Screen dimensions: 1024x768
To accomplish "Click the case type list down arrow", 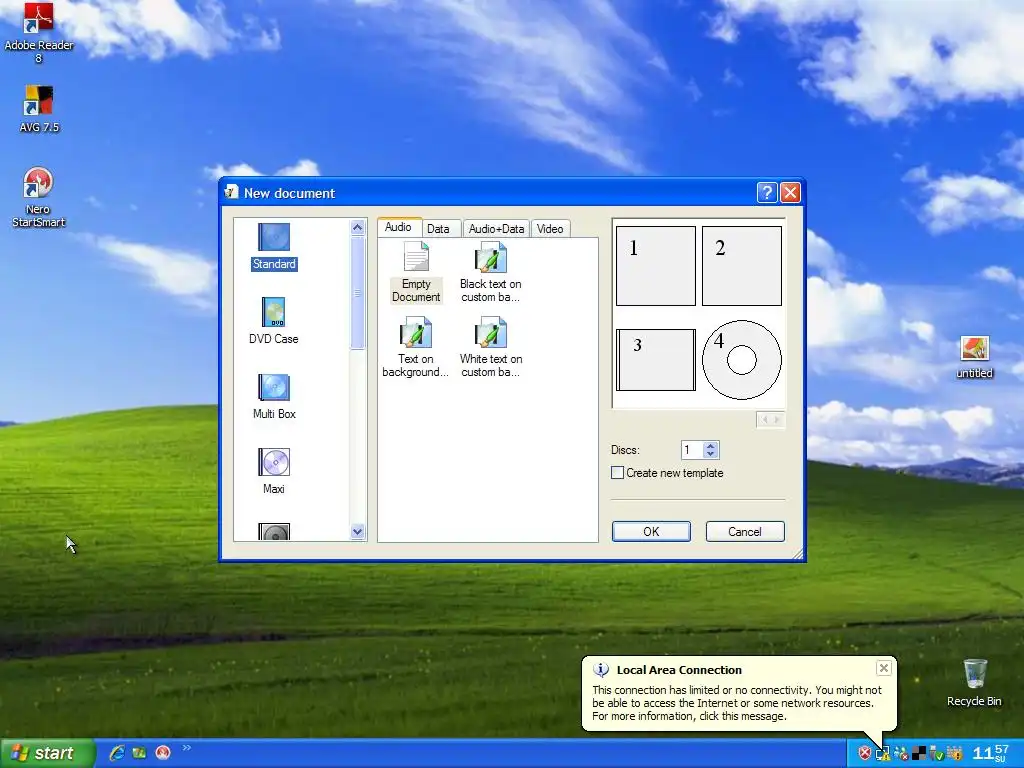I will (x=357, y=532).
